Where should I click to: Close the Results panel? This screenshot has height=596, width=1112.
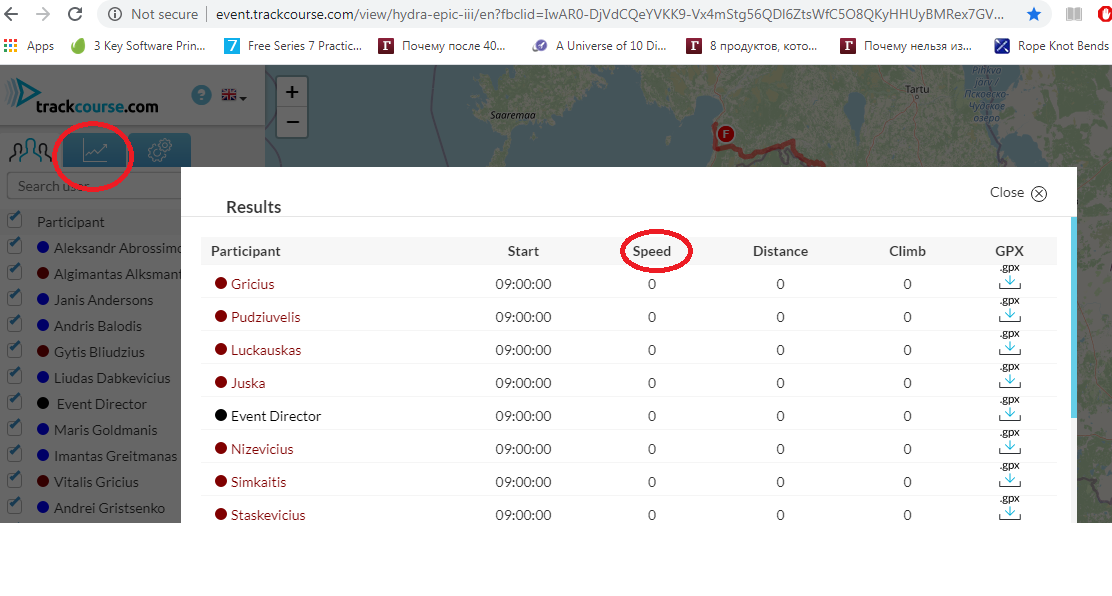(1018, 193)
